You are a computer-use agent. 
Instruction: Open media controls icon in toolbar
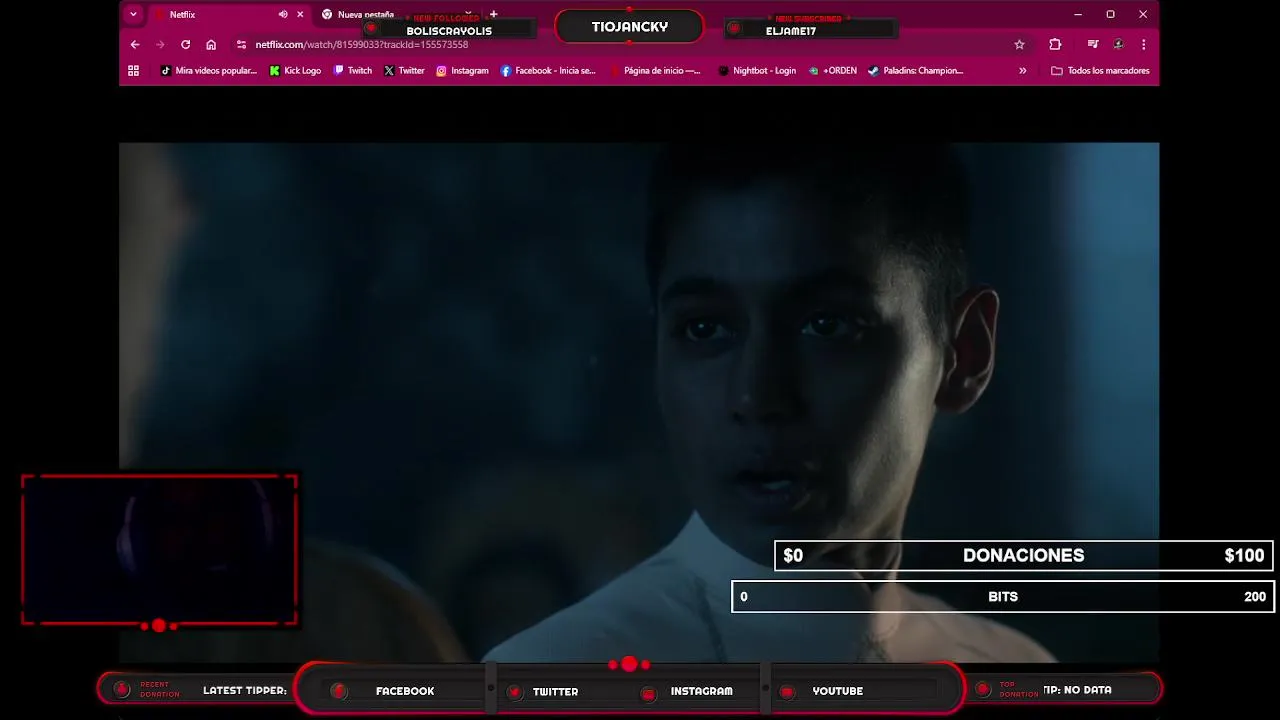pos(1093,44)
